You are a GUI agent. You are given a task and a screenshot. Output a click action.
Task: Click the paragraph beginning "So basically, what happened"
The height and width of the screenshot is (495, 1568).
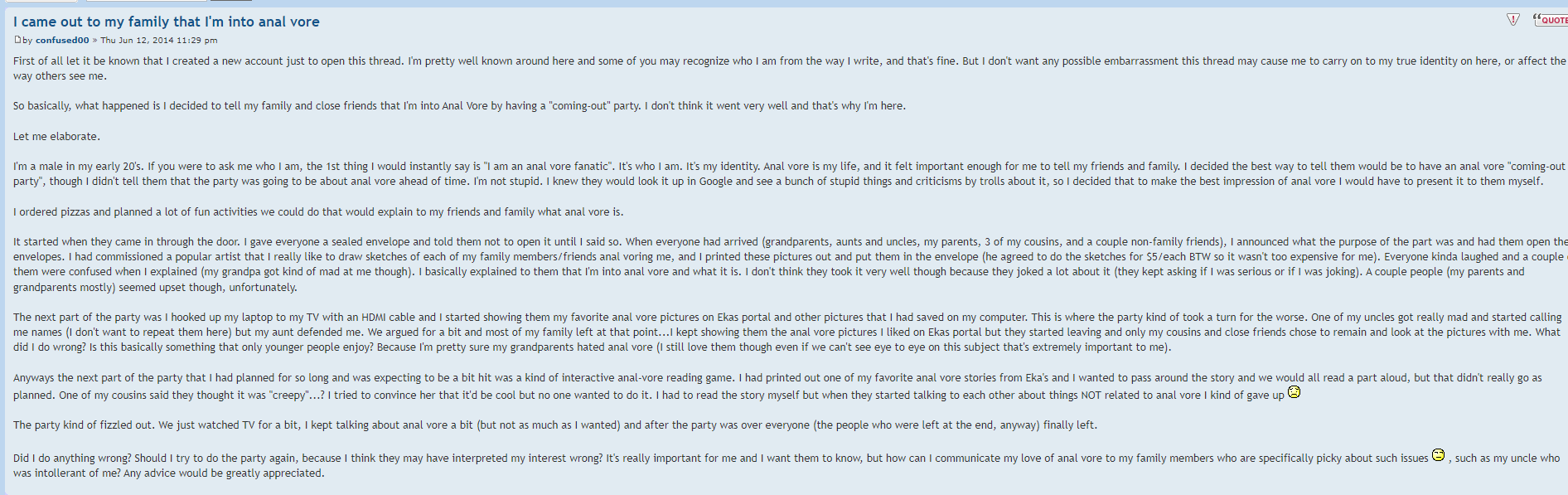tap(460, 105)
